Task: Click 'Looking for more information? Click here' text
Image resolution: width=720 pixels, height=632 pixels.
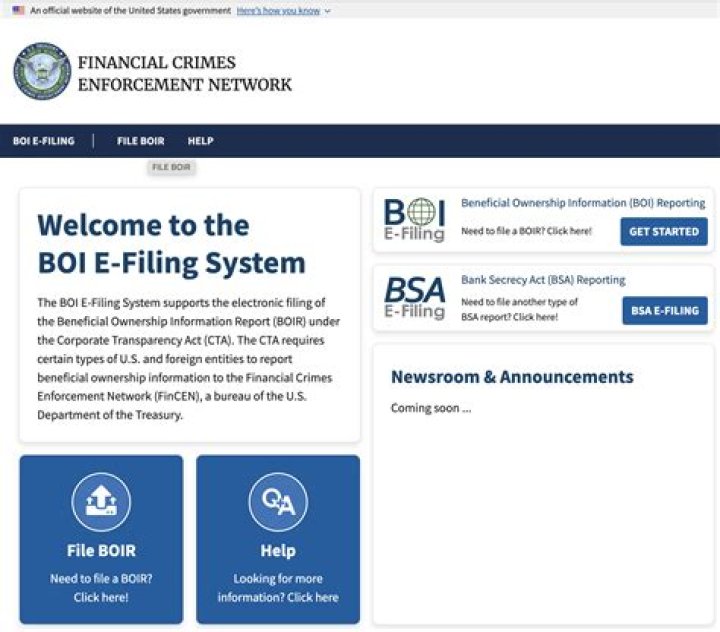Action: click(x=278, y=588)
